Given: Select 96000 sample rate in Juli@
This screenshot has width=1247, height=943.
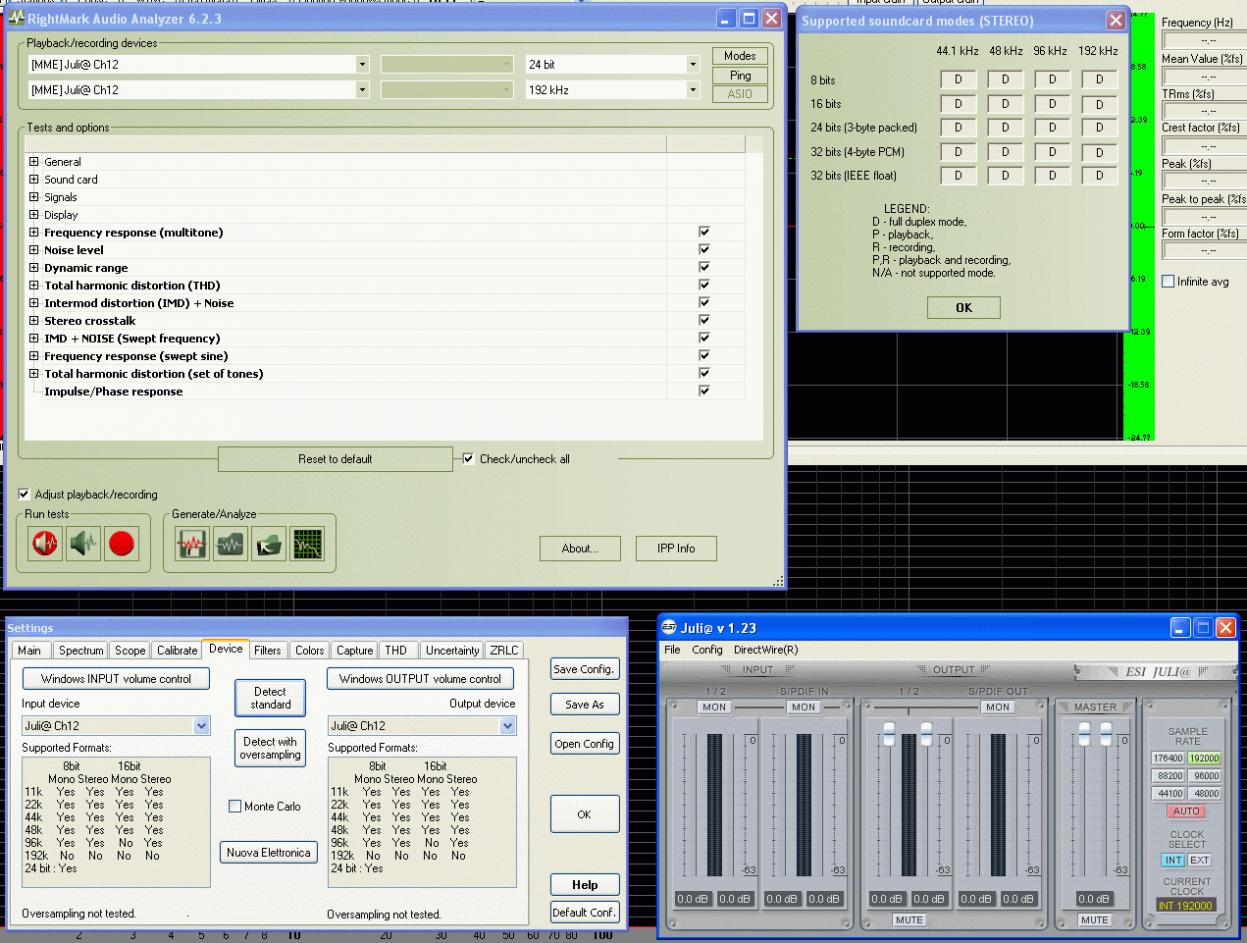Looking at the screenshot, I should (x=1204, y=775).
